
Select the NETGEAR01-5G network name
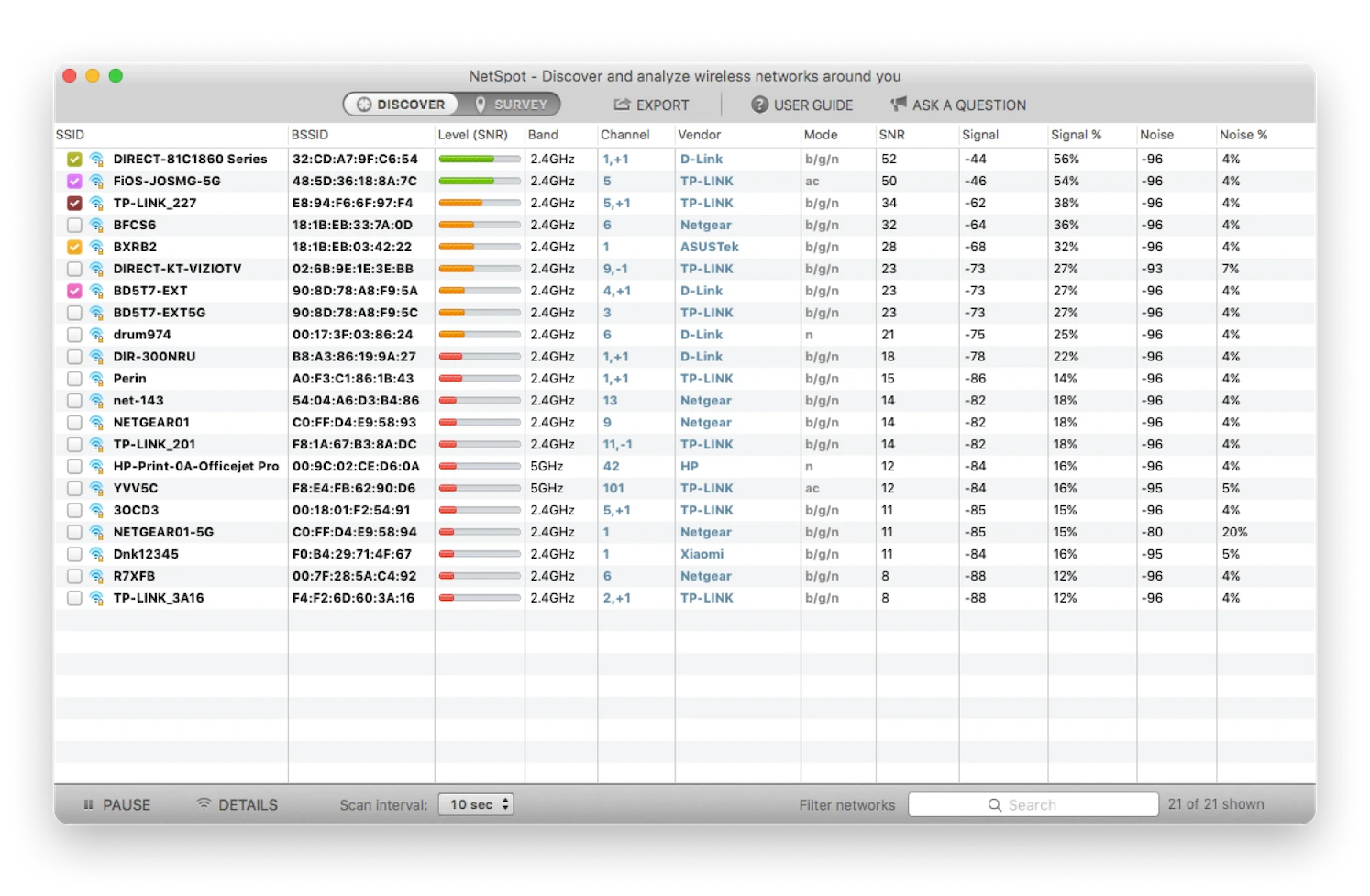163,533
